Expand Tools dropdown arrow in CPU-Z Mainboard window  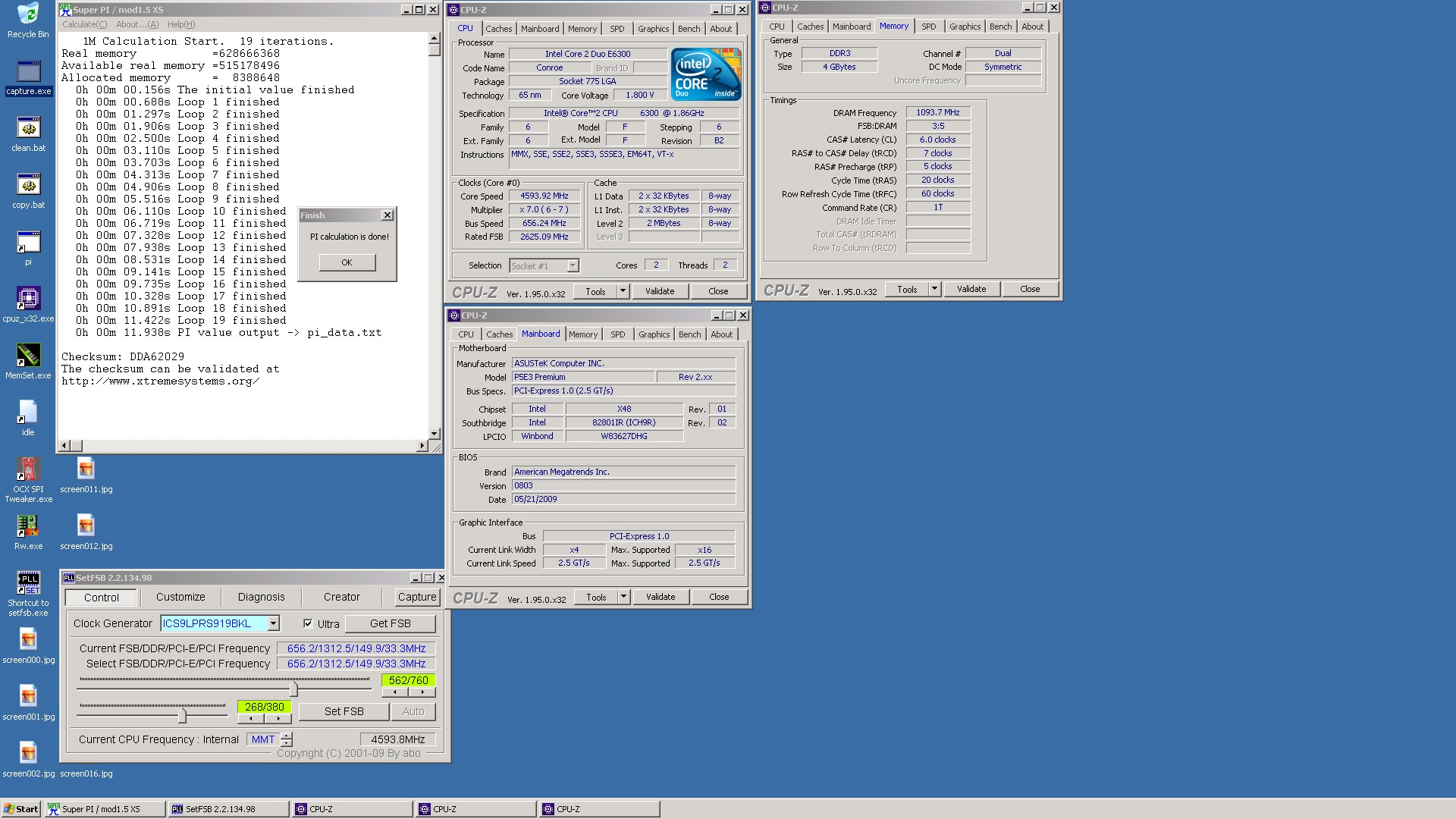pos(623,597)
